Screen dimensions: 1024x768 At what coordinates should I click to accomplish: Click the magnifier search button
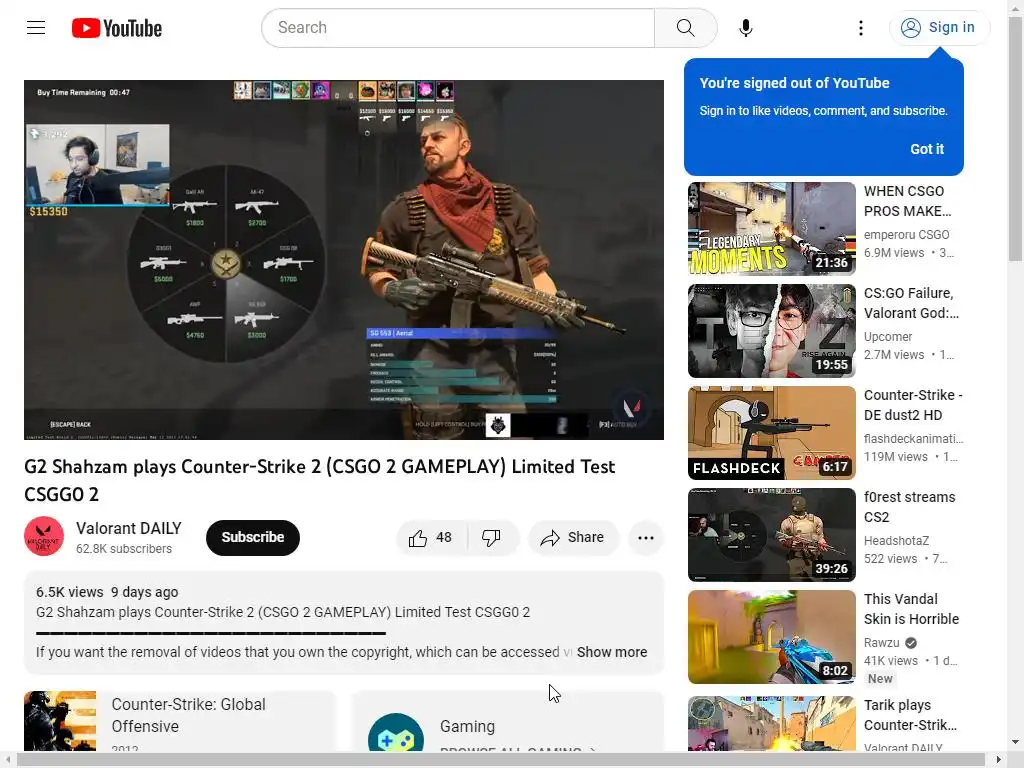685,27
